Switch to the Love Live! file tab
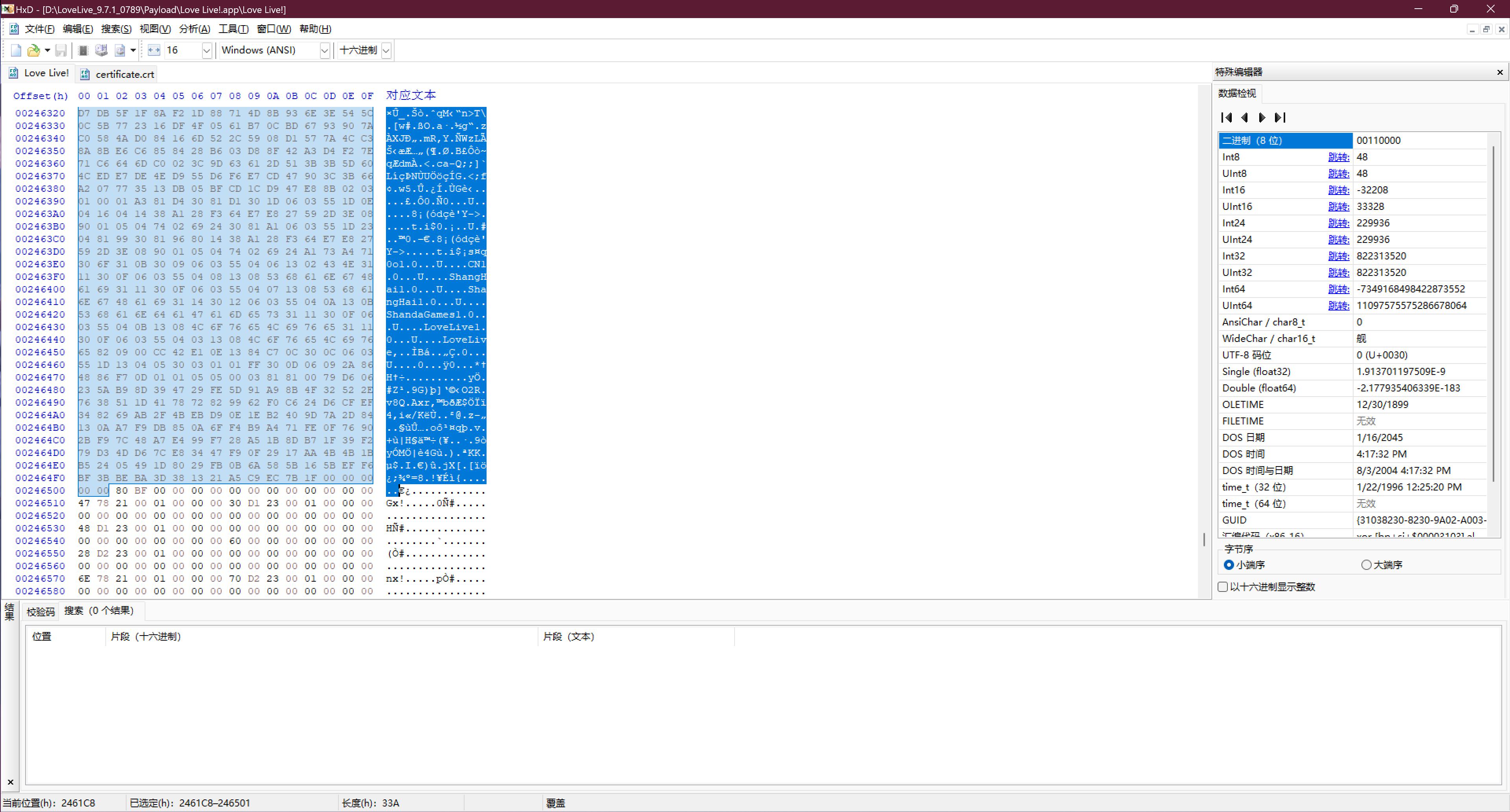The image size is (1510, 812). (39, 73)
